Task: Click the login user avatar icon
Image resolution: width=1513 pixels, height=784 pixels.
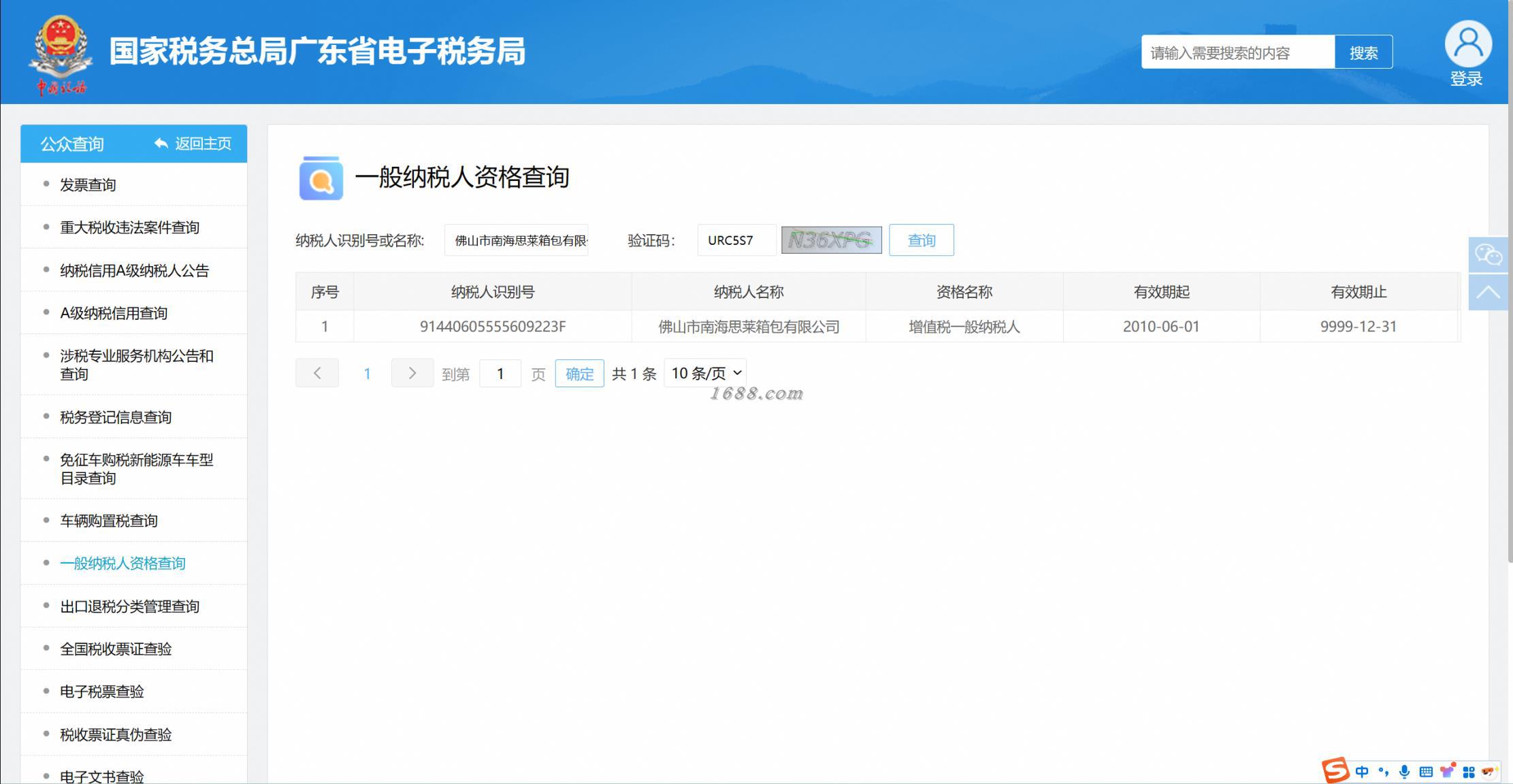Action: pos(1467,44)
